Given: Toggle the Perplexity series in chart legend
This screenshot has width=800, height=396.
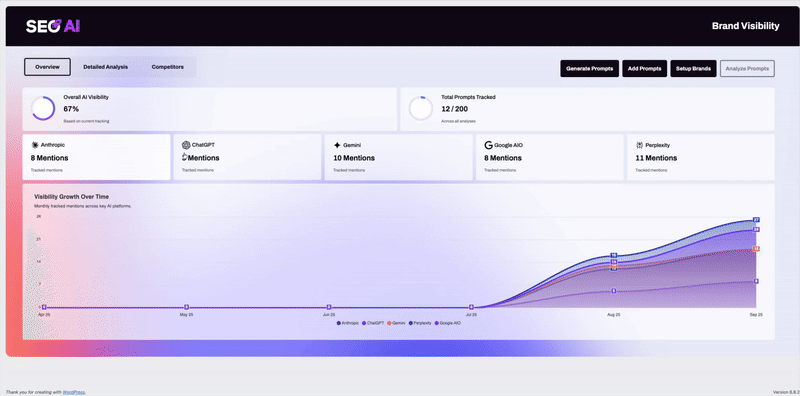Looking at the screenshot, I should [x=420, y=323].
